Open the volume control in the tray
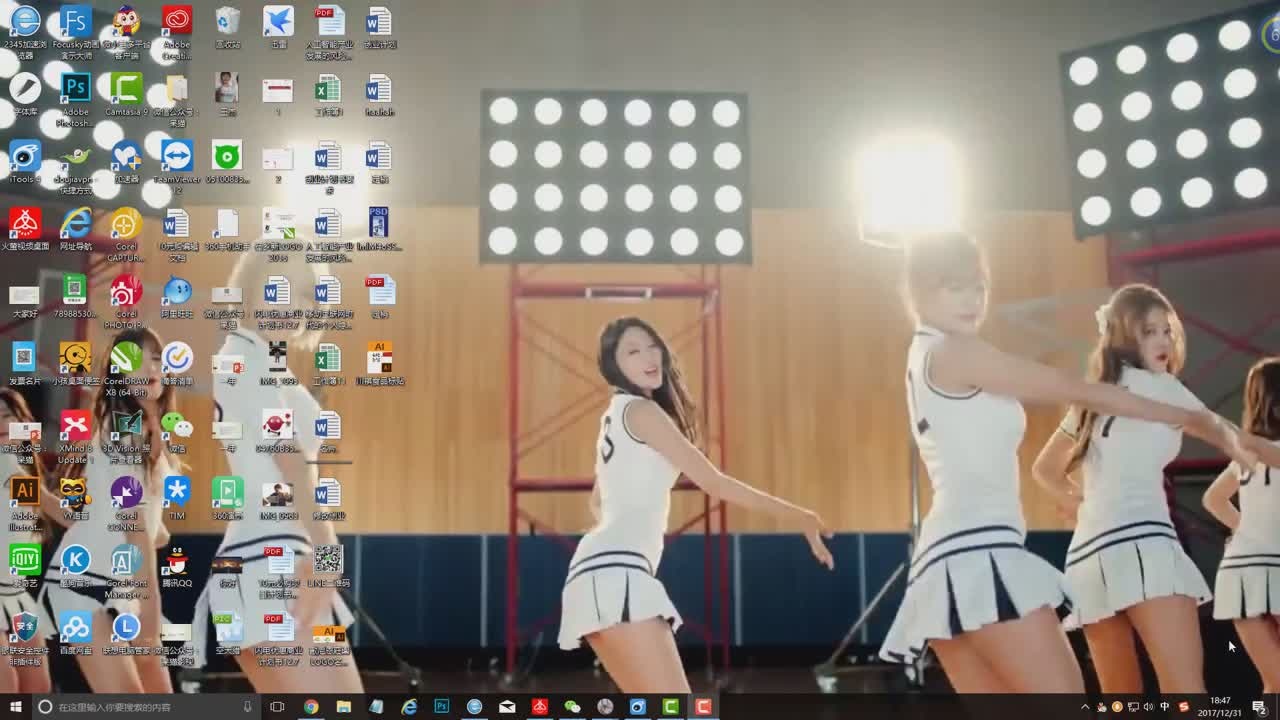Image resolution: width=1280 pixels, height=720 pixels. [1148, 707]
